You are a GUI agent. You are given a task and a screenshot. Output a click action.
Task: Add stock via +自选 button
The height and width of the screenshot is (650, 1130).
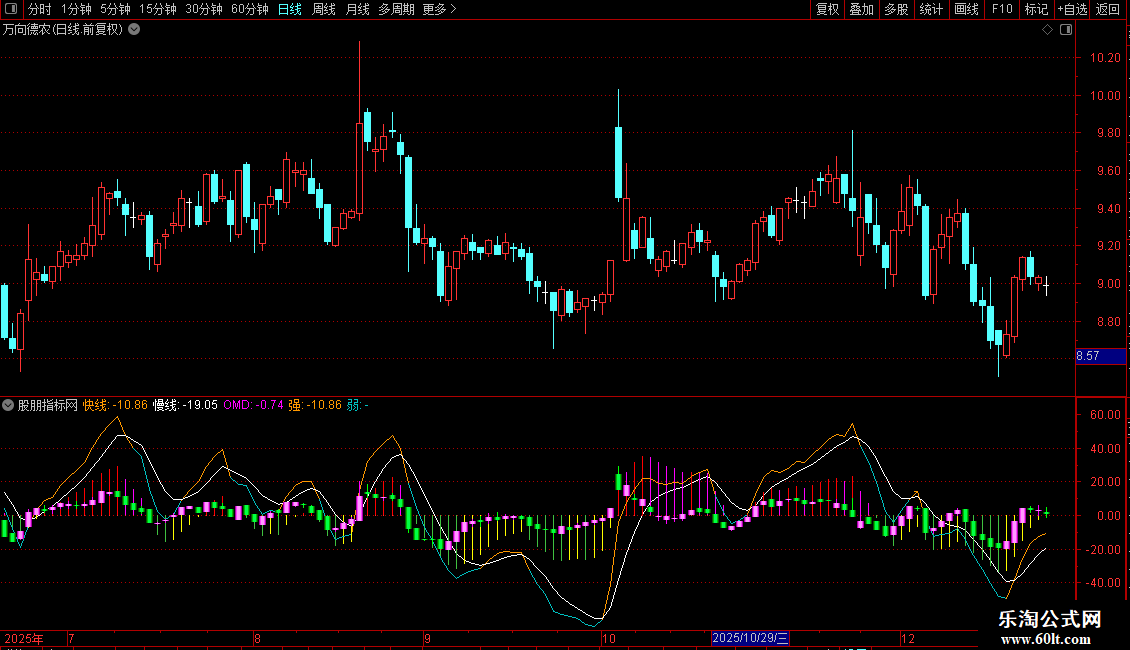coord(1072,9)
